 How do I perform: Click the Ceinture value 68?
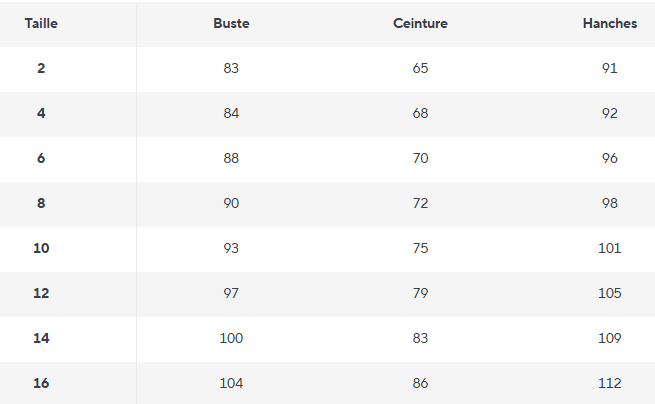point(420,113)
